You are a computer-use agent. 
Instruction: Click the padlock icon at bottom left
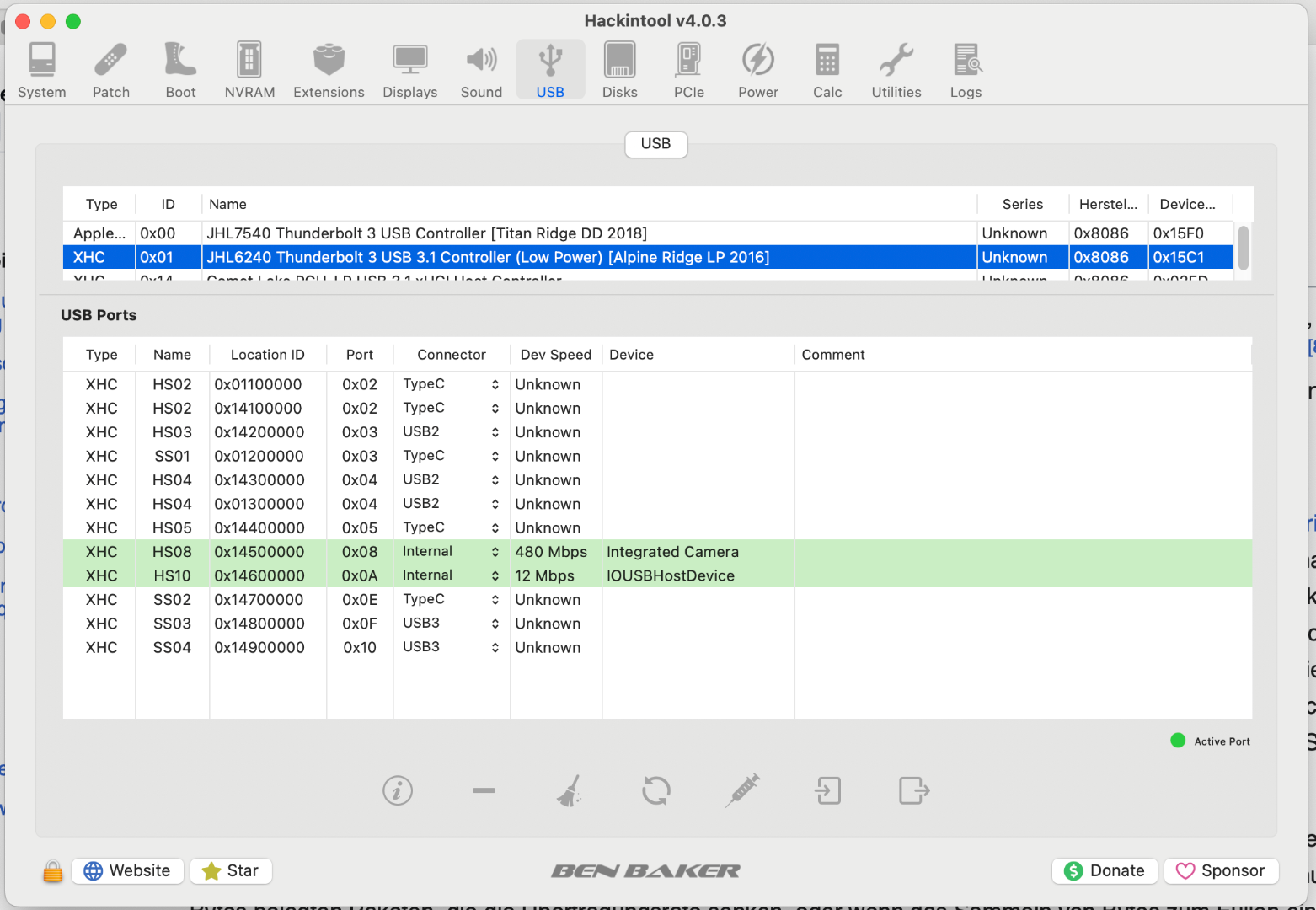tap(52, 871)
